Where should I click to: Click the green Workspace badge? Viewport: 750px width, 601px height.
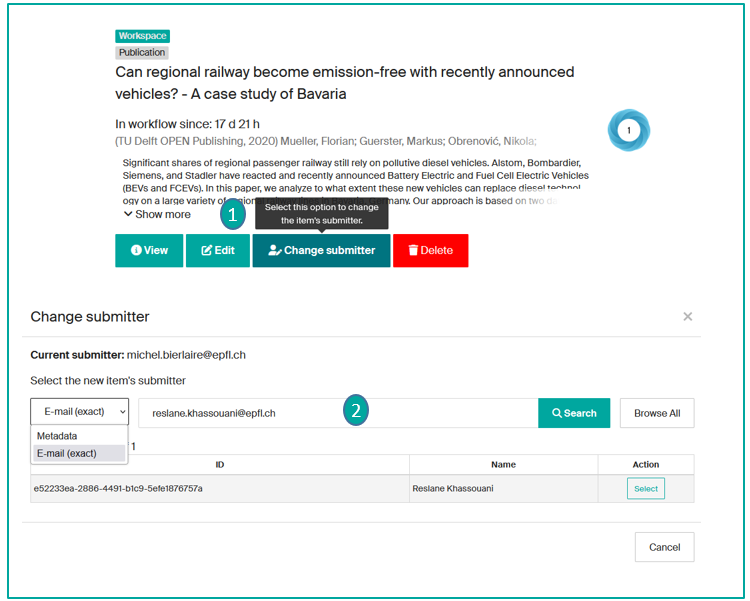142,36
